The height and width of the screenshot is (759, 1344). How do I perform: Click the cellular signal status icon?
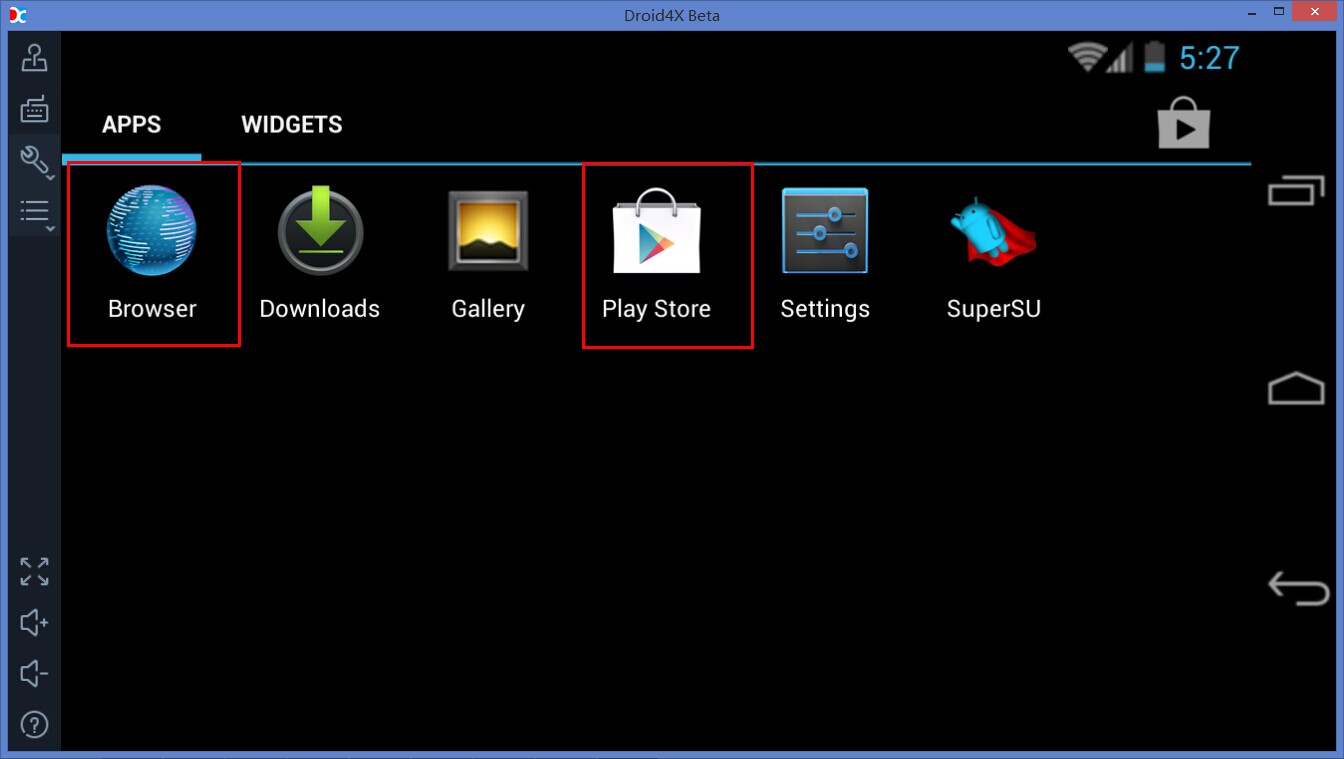point(1120,57)
